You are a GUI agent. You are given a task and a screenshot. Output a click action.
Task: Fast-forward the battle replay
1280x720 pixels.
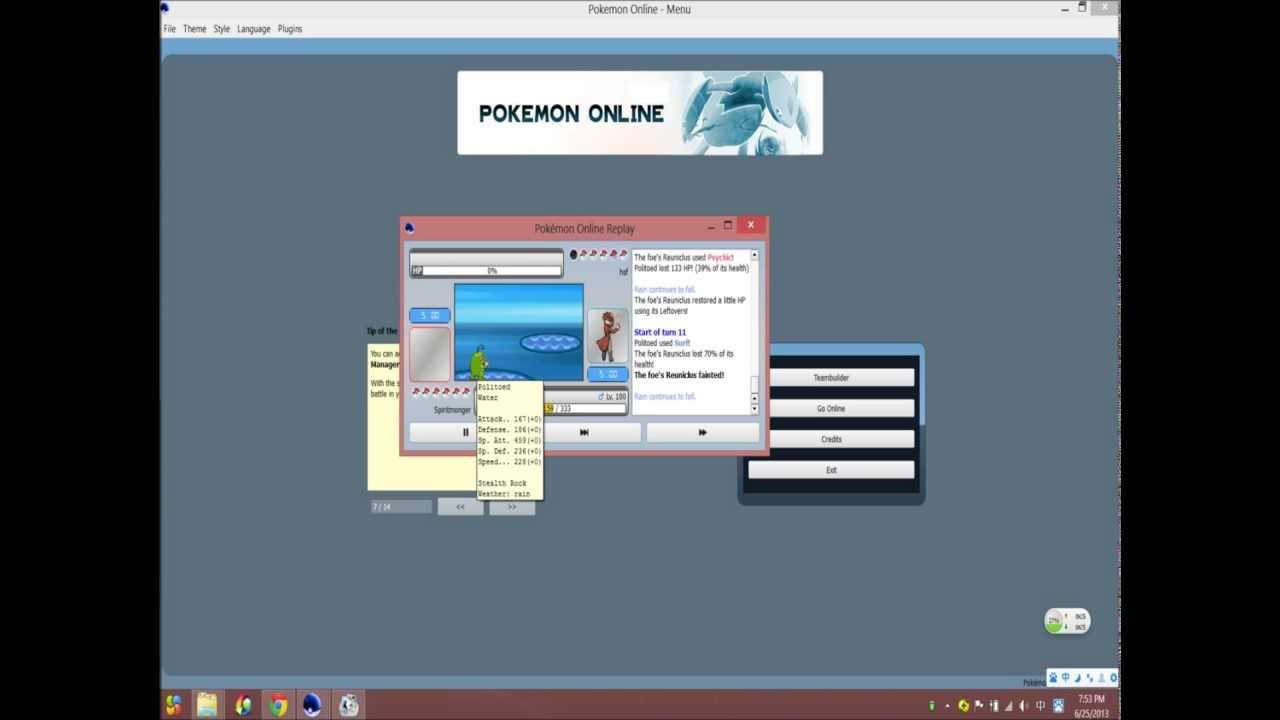tap(702, 432)
